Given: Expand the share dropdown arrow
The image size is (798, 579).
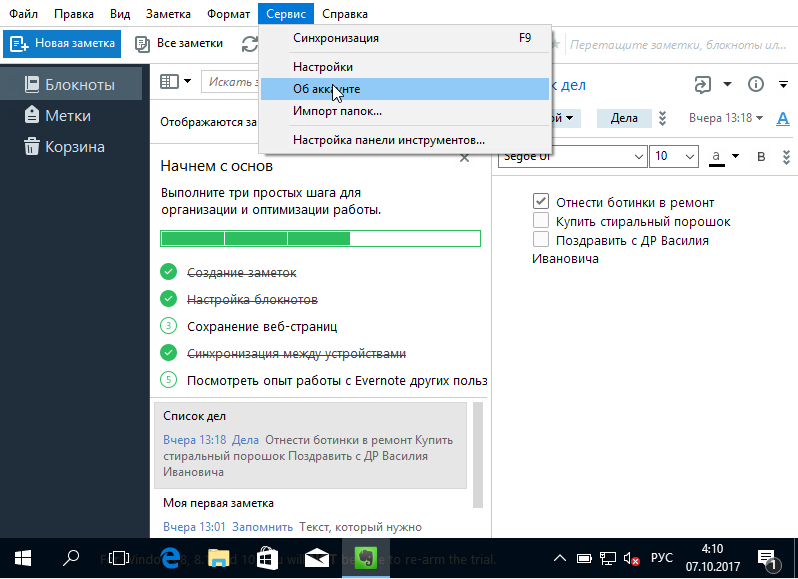Looking at the screenshot, I should tap(728, 84).
